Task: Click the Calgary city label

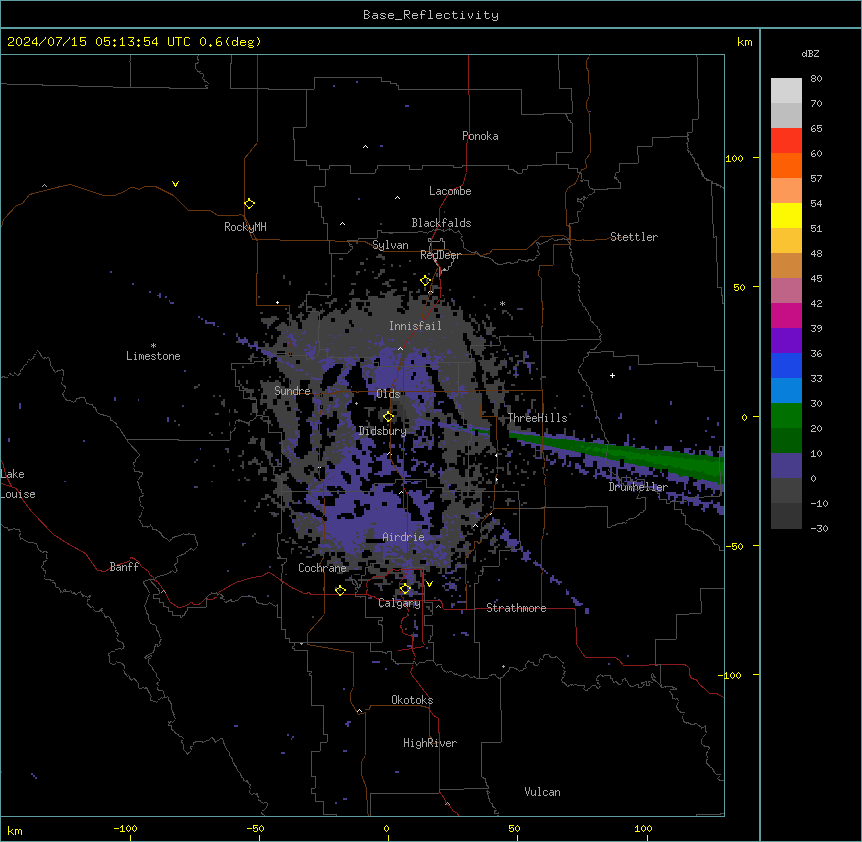Action: click(400, 603)
